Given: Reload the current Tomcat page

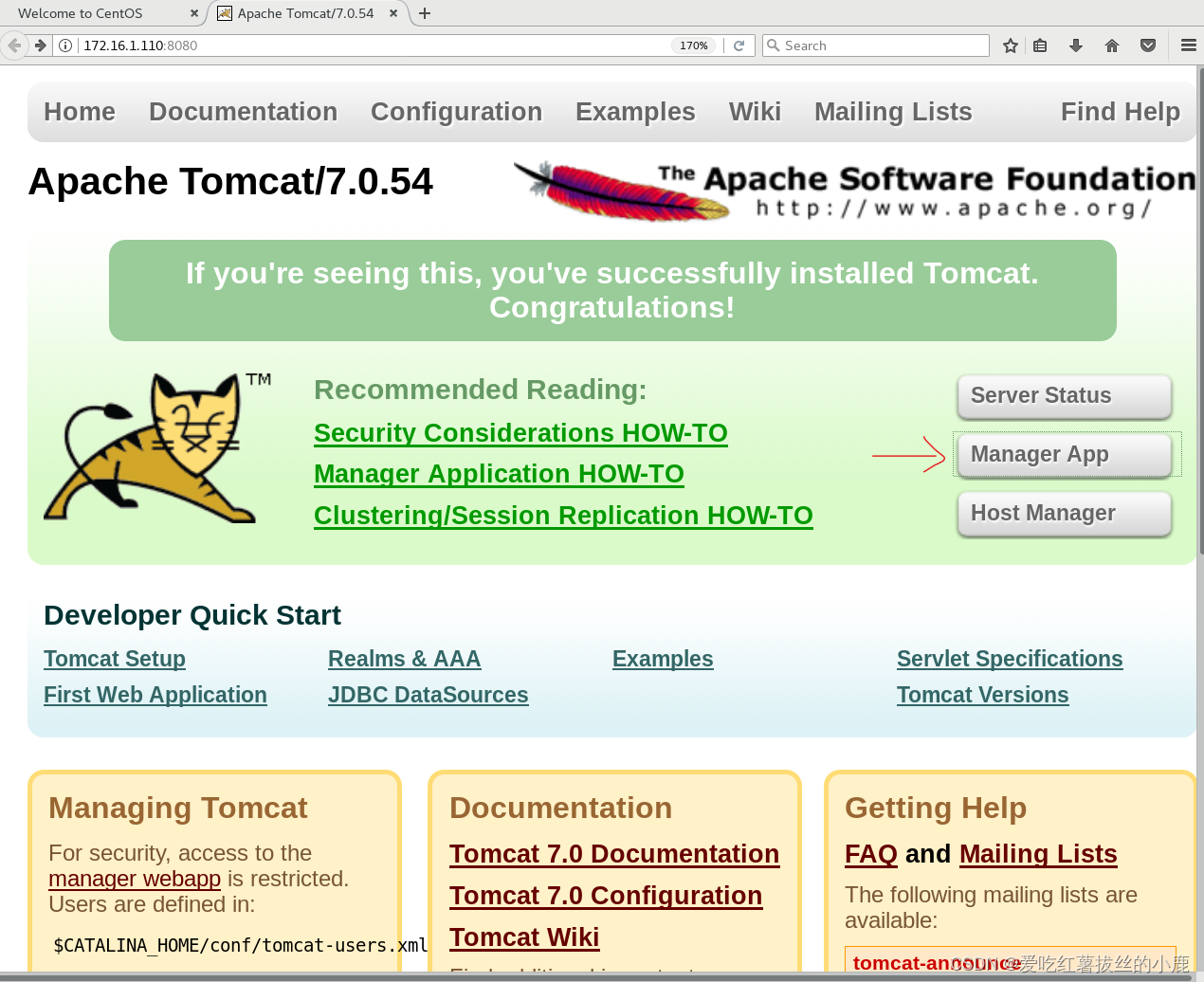Looking at the screenshot, I should coord(739,44).
